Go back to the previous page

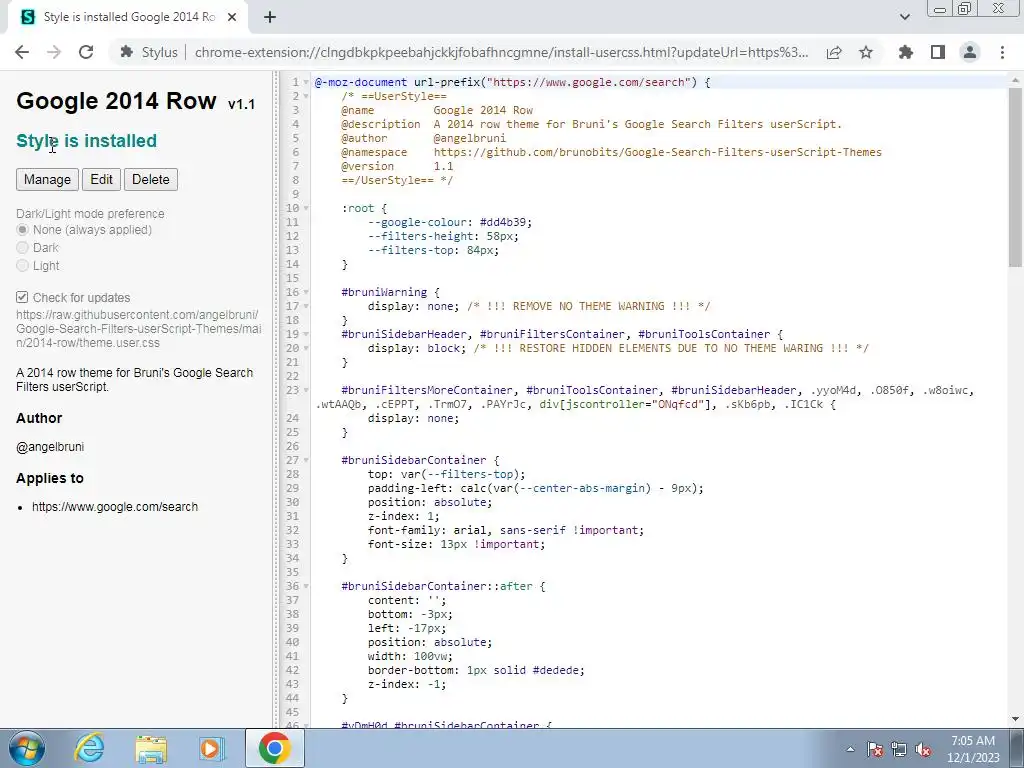tap(22, 52)
